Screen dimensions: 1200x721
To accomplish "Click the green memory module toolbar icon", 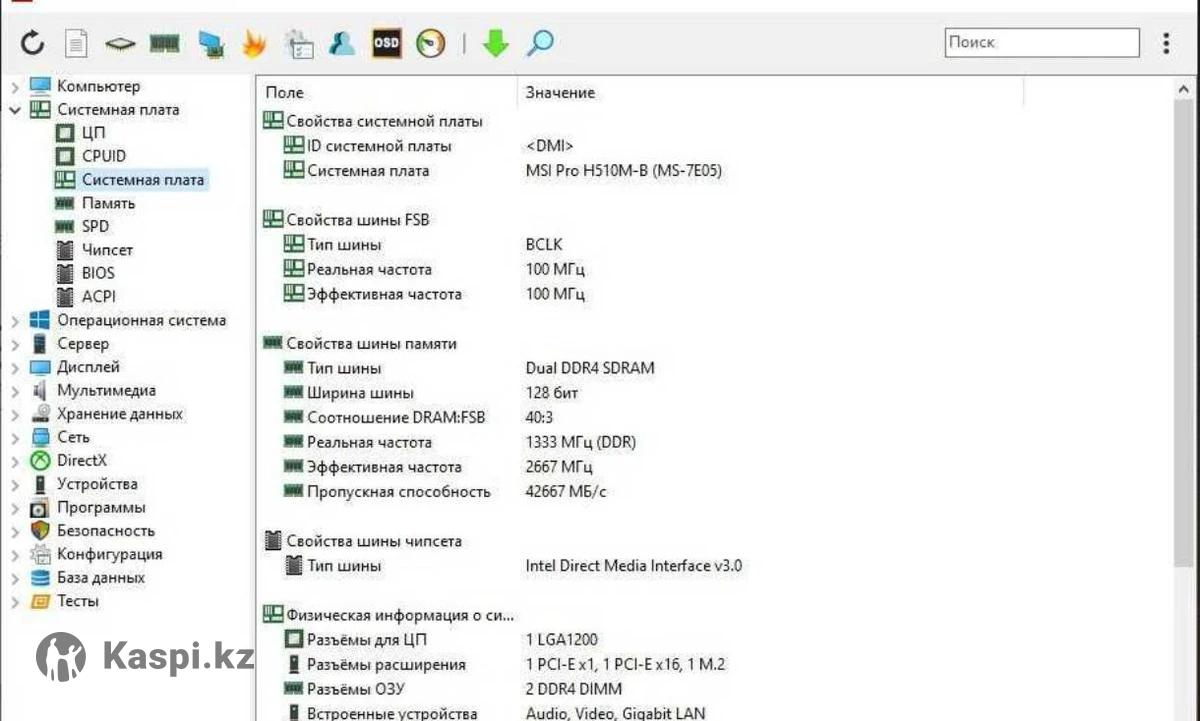I will (x=164, y=43).
